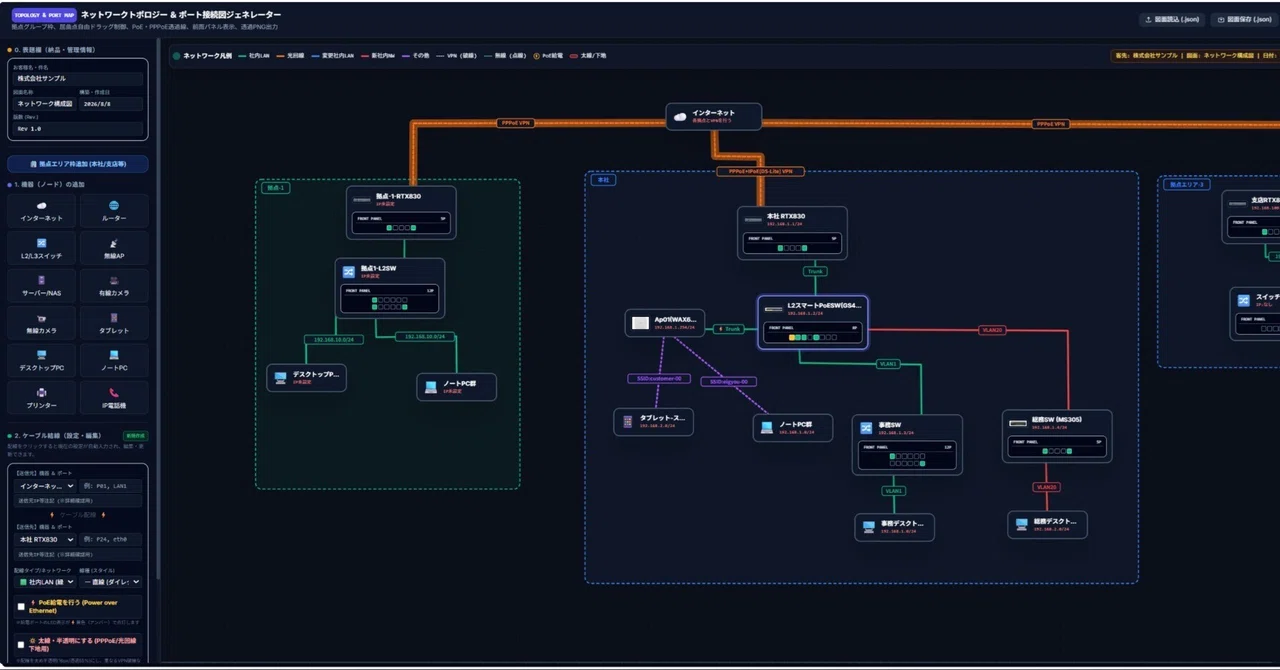Select the 事務SW switch node

tap(908, 444)
